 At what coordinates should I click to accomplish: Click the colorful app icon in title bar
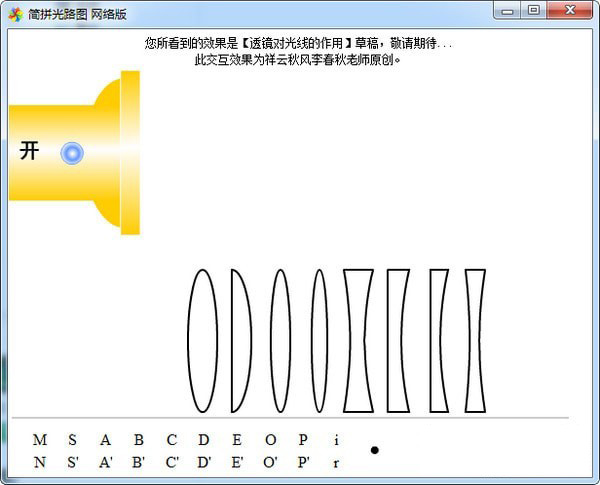point(16,15)
